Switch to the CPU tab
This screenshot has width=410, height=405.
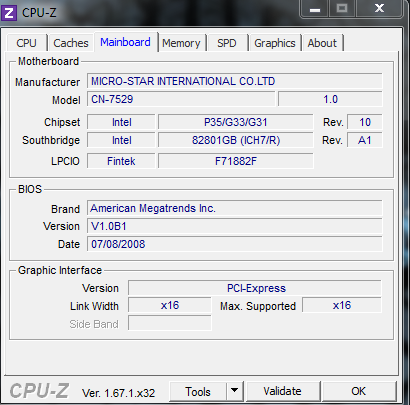point(26,43)
